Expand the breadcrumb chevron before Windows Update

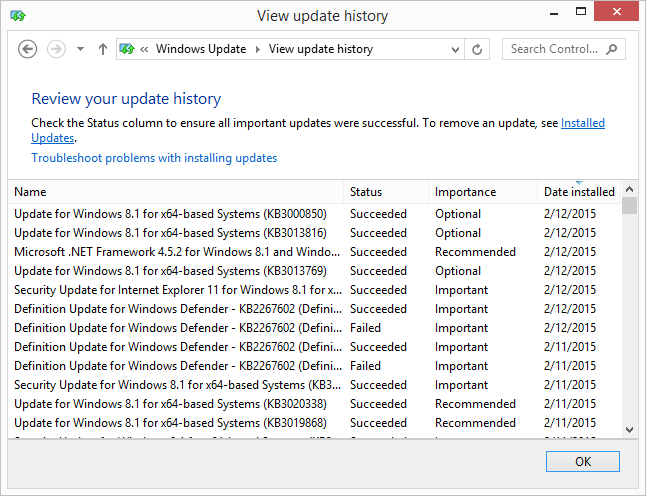point(144,49)
